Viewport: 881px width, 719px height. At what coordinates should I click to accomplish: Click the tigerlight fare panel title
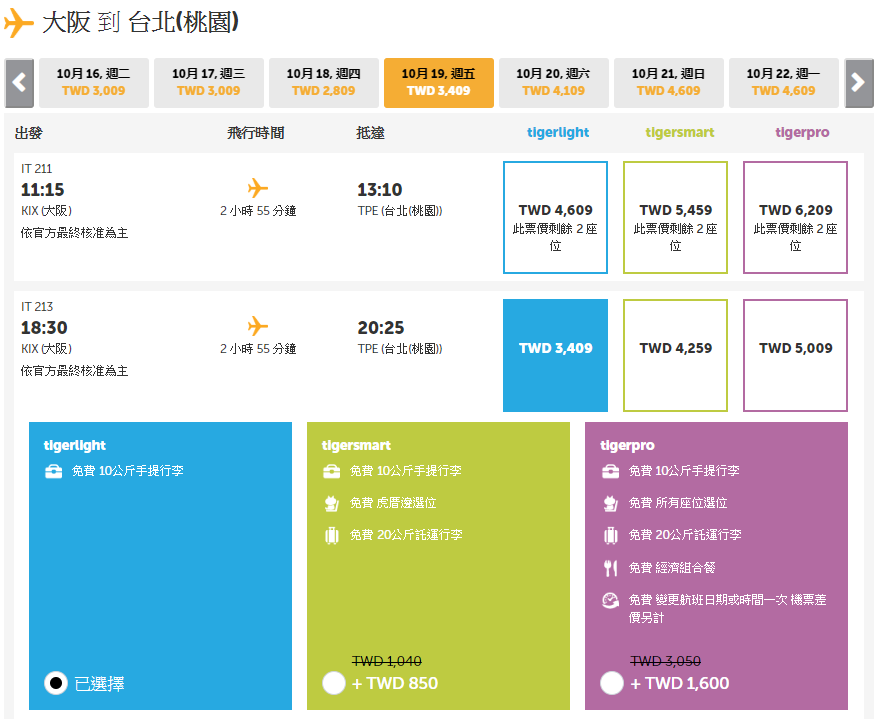pos(75,445)
